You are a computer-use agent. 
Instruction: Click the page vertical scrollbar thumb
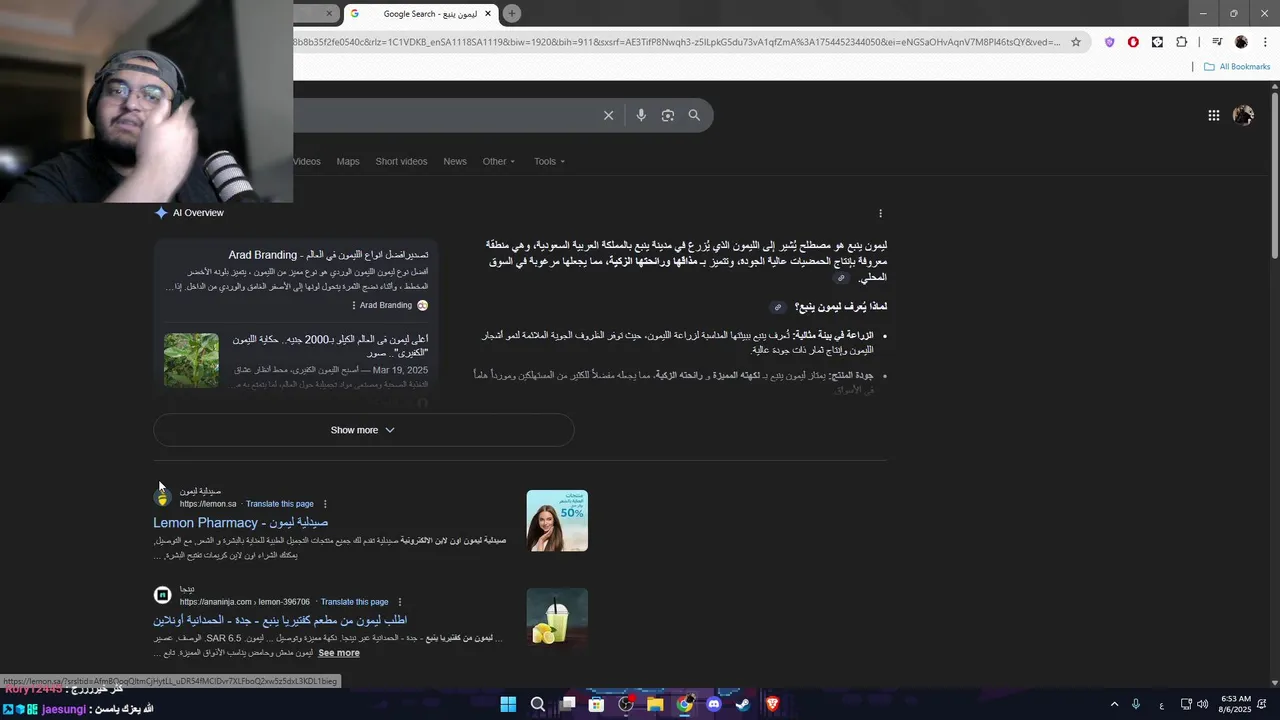tap(1275, 175)
